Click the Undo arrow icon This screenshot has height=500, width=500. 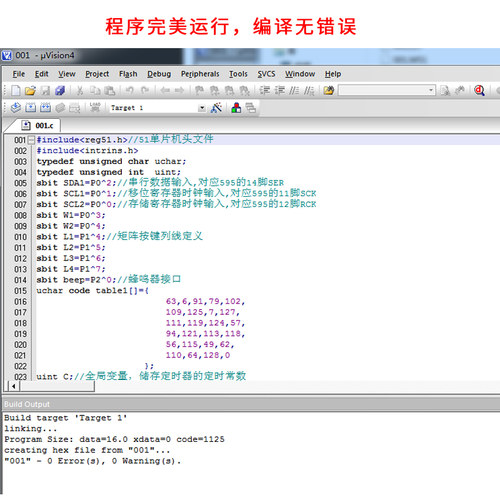pyautogui.click(x=130, y=90)
